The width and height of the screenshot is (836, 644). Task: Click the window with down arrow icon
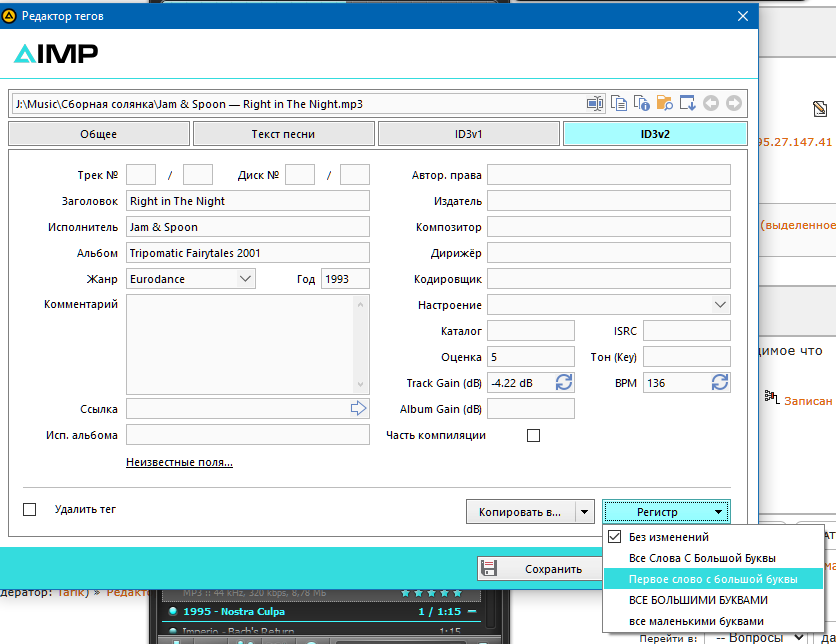tap(688, 103)
